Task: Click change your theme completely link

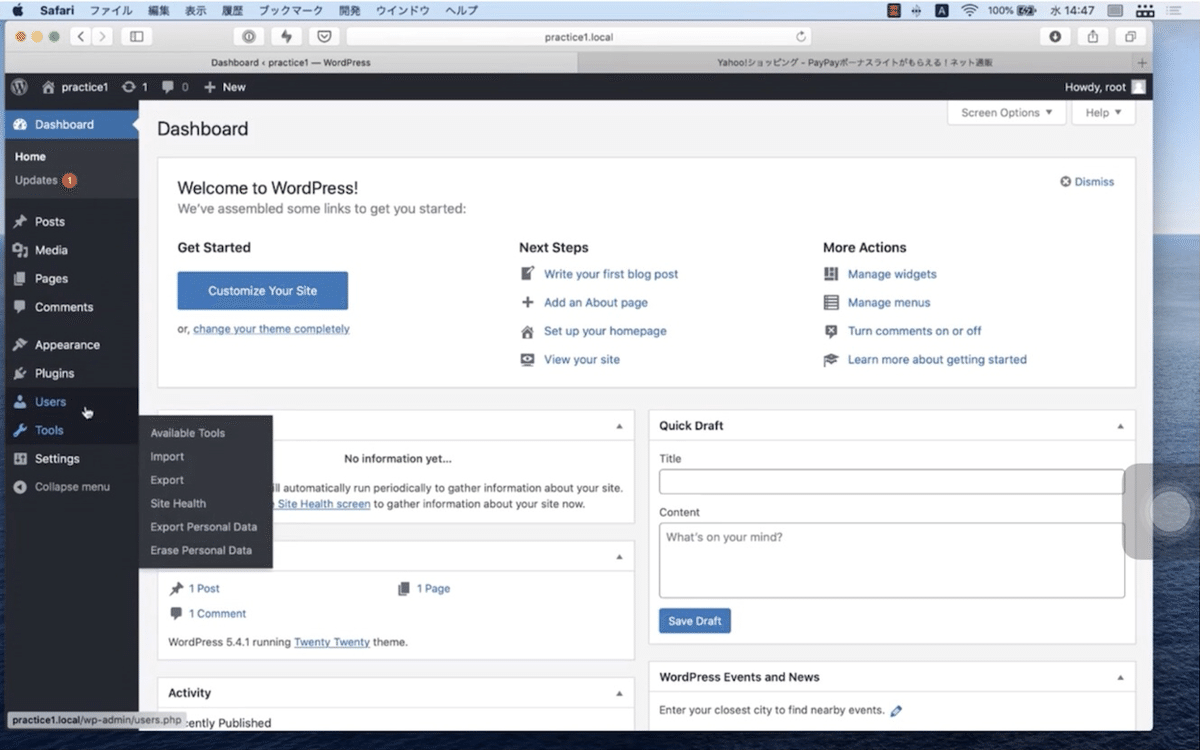Action: (x=271, y=329)
